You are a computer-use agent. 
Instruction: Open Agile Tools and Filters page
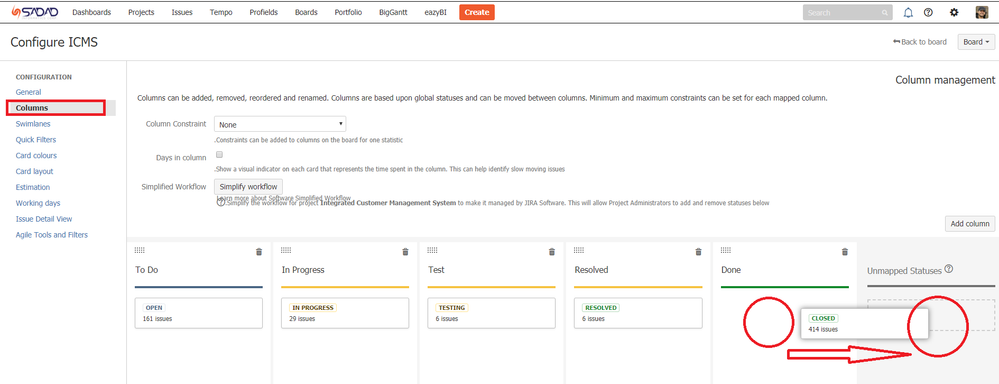coord(52,235)
